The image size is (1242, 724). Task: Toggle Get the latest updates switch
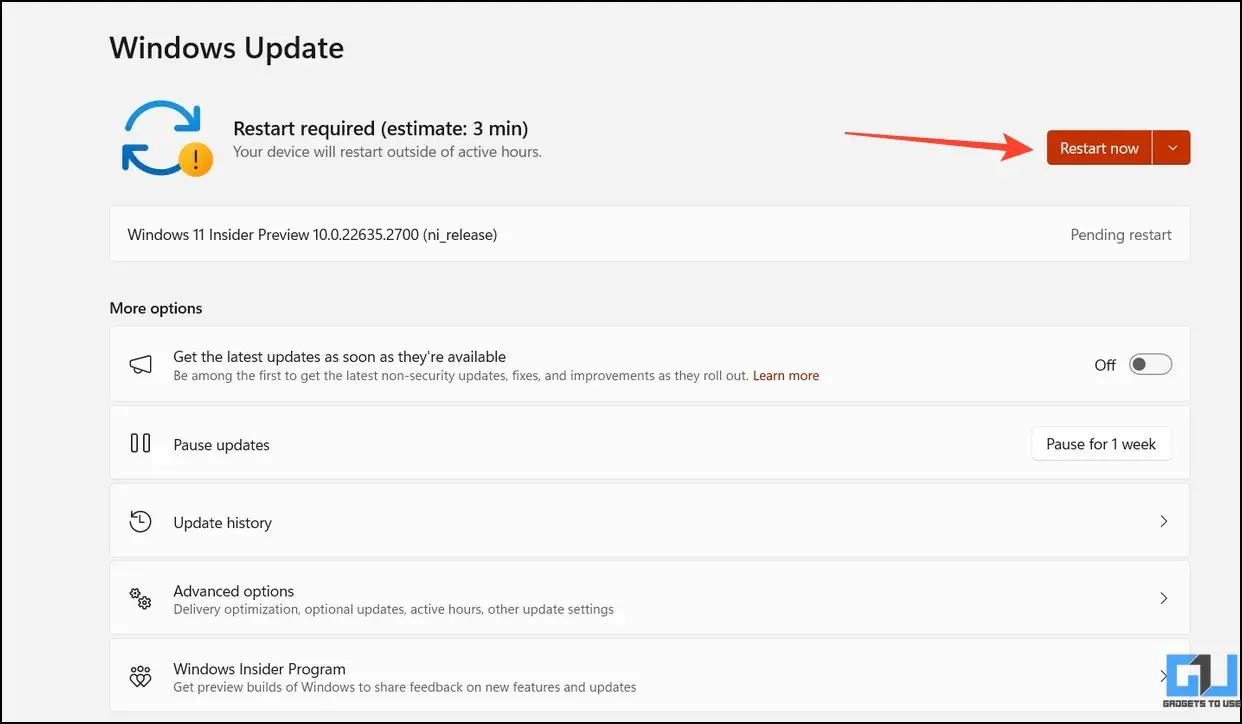[1150, 365]
